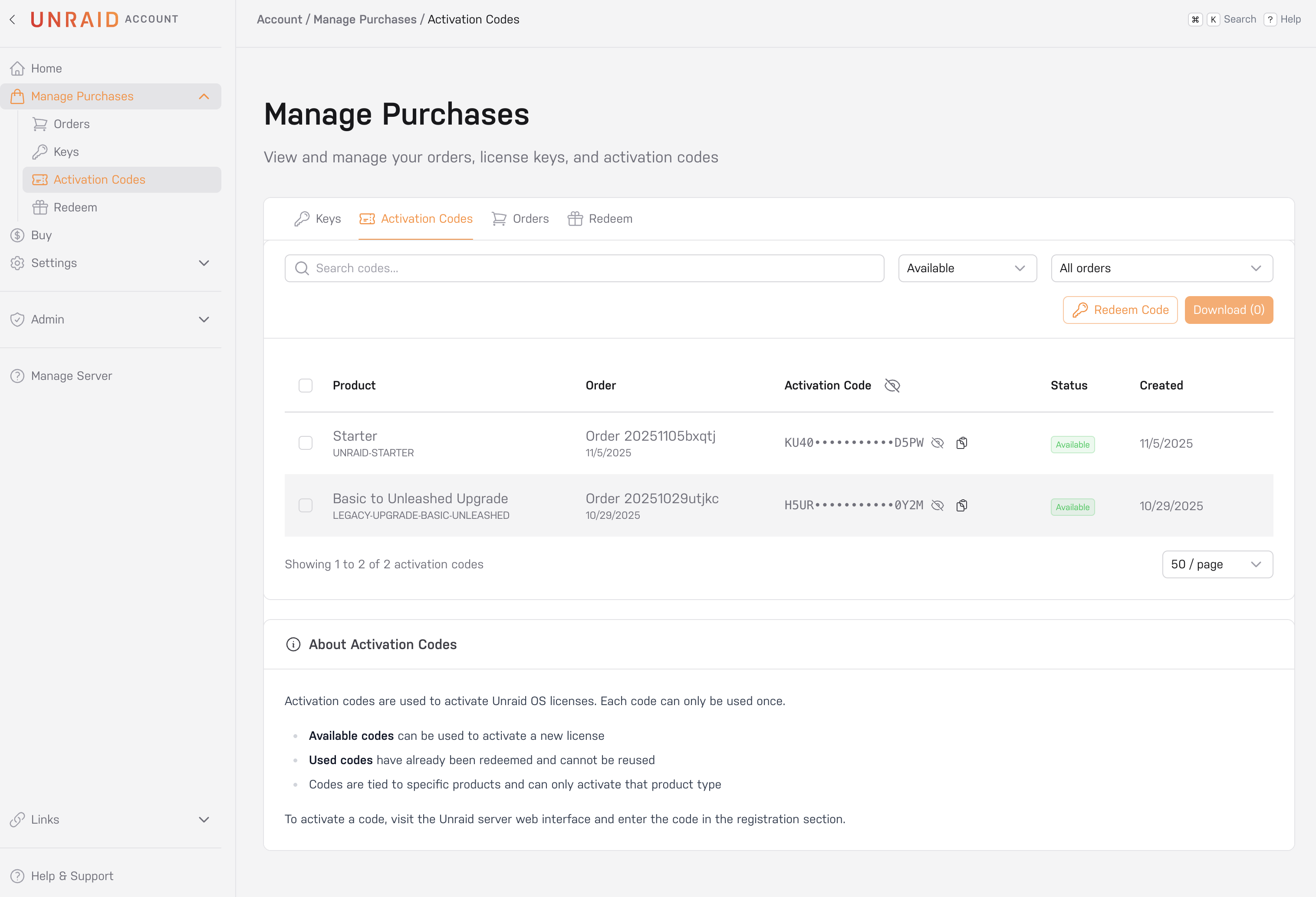
Task: Check the Starter row checkbox
Action: coord(305,443)
